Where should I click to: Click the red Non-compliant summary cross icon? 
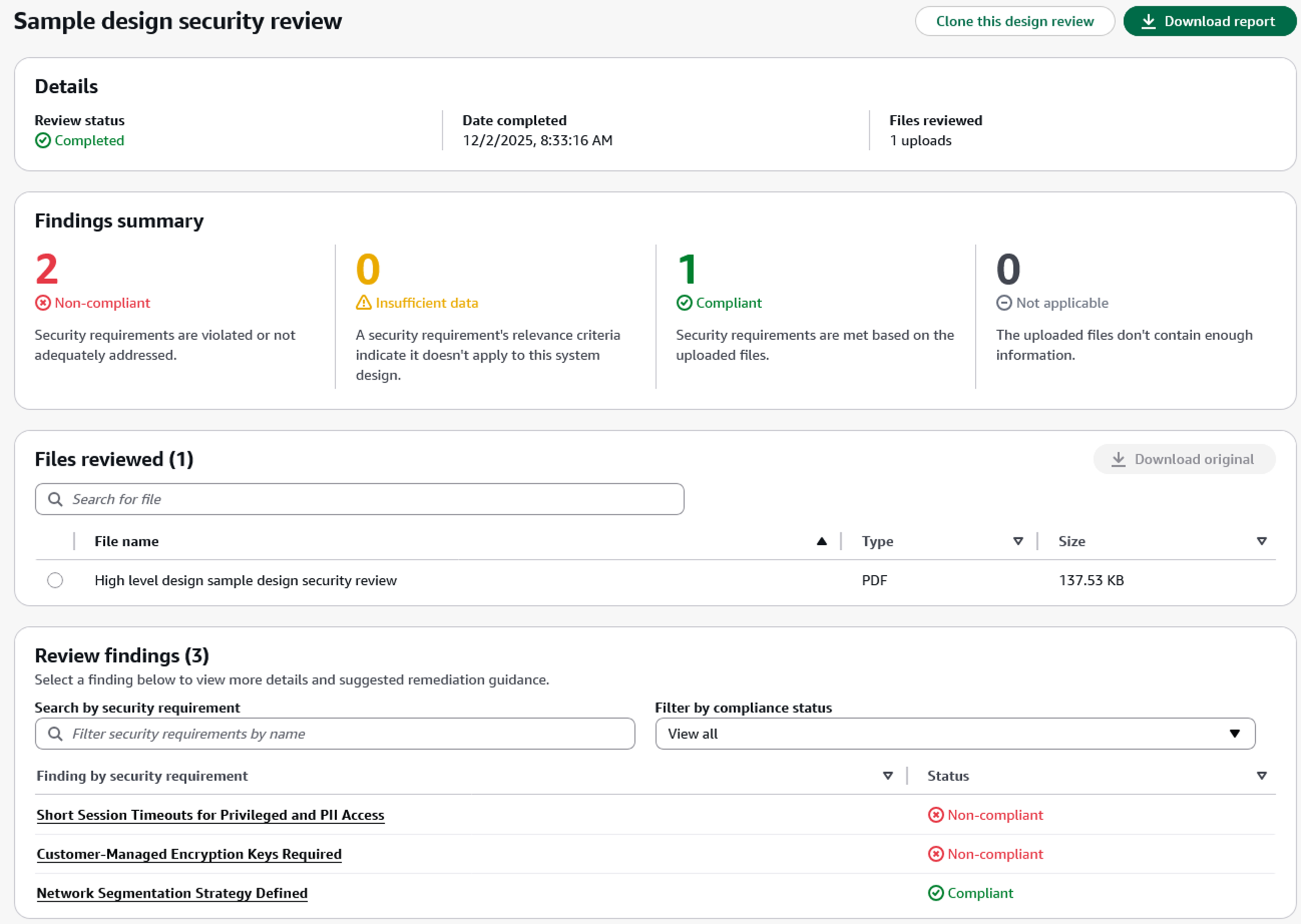point(43,303)
